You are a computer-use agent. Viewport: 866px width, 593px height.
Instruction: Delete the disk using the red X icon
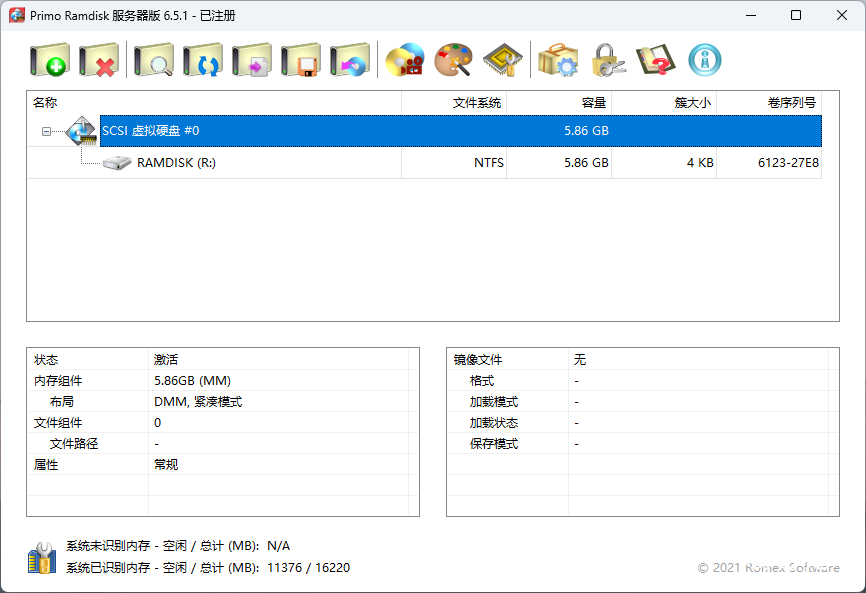pyautogui.click(x=99, y=60)
